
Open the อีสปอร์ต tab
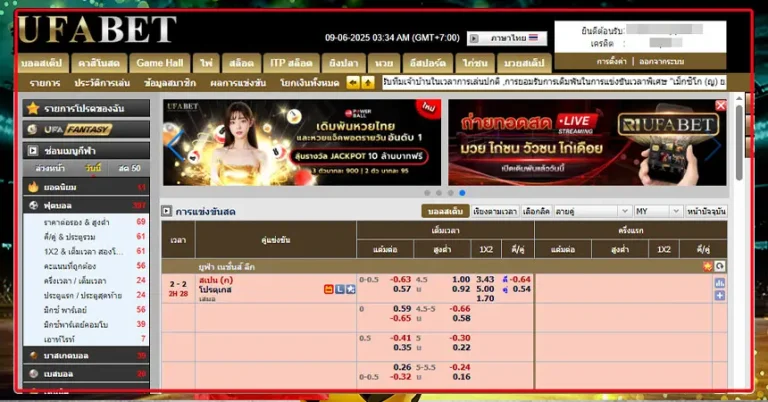coord(428,63)
